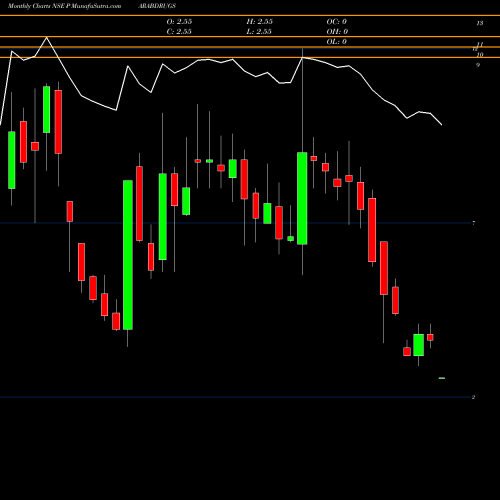Select the close price 'C: 2.55' value
500x500 pixels.
click(179, 32)
